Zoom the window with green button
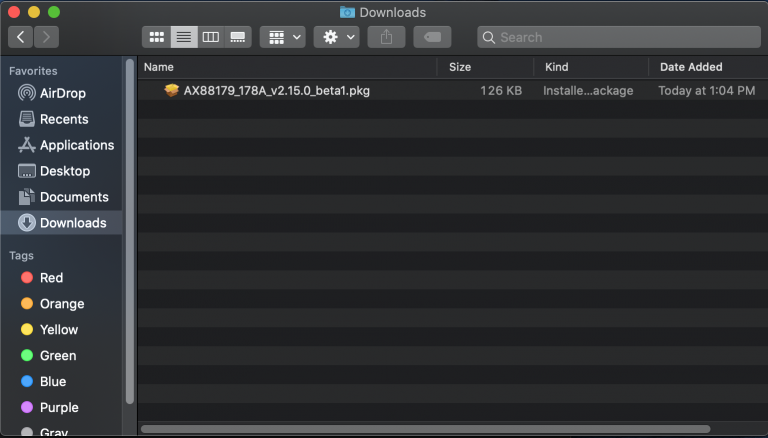 (54, 12)
